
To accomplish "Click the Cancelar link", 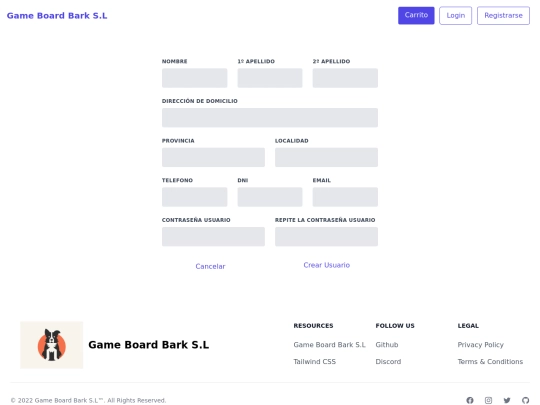I will [210, 266].
